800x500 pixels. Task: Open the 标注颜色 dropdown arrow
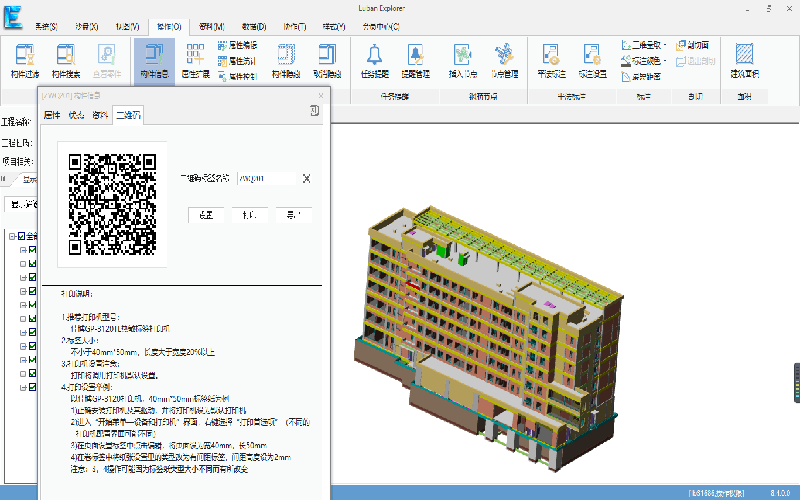click(665, 61)
